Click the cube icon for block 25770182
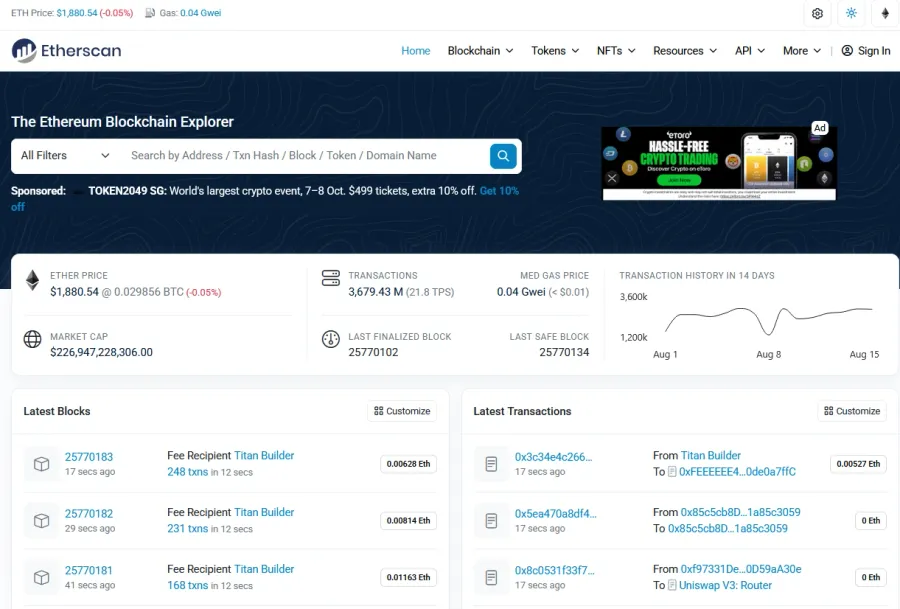Image resolution: width=900 pixels, height=609 pixels. pos(41,521)
